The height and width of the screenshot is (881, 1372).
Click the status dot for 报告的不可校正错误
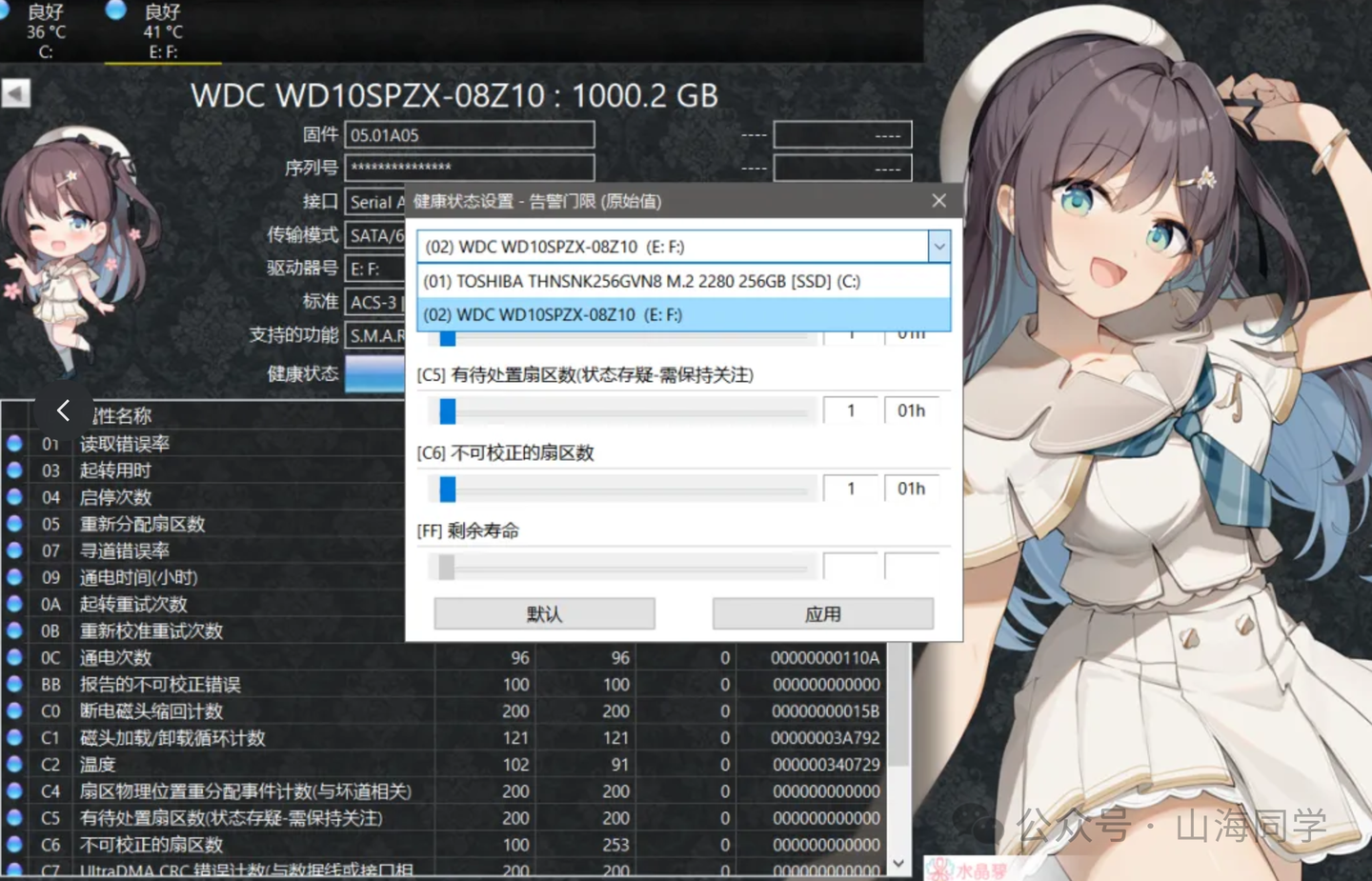14,684
